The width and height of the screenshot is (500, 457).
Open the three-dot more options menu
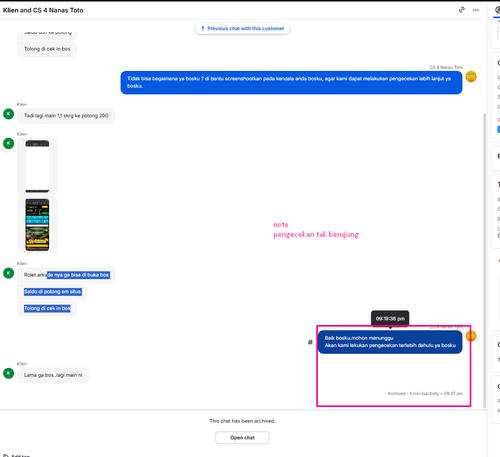(476, 10)
